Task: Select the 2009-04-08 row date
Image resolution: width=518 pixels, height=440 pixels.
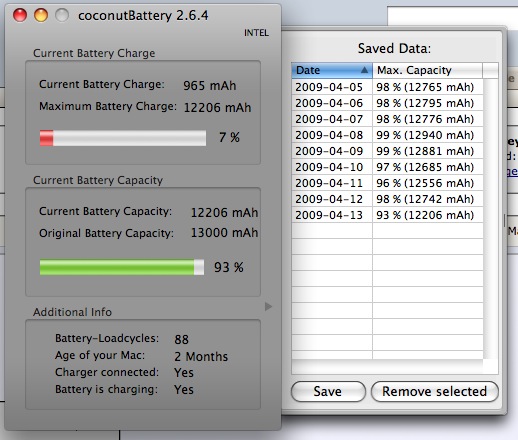Action: click(x=329, y=135)
